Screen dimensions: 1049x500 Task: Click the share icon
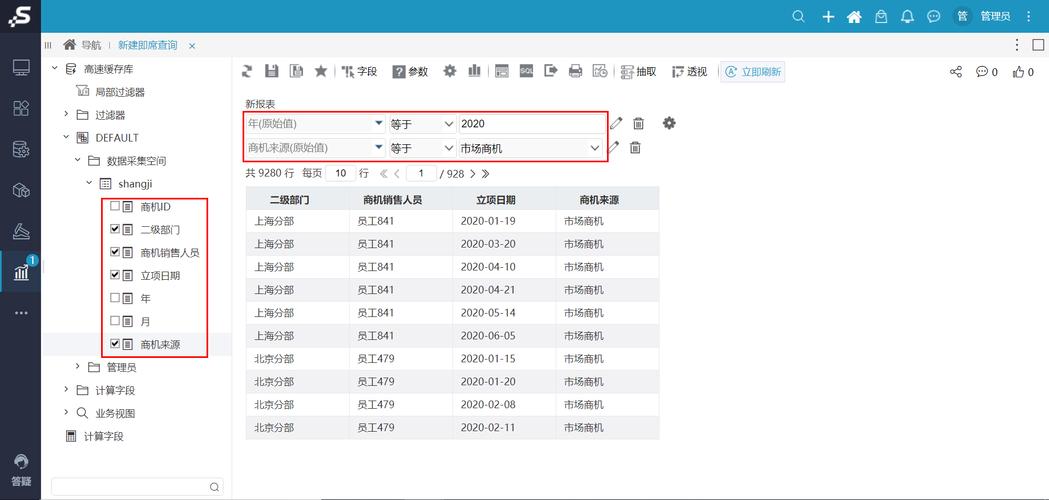click(956, 72)
